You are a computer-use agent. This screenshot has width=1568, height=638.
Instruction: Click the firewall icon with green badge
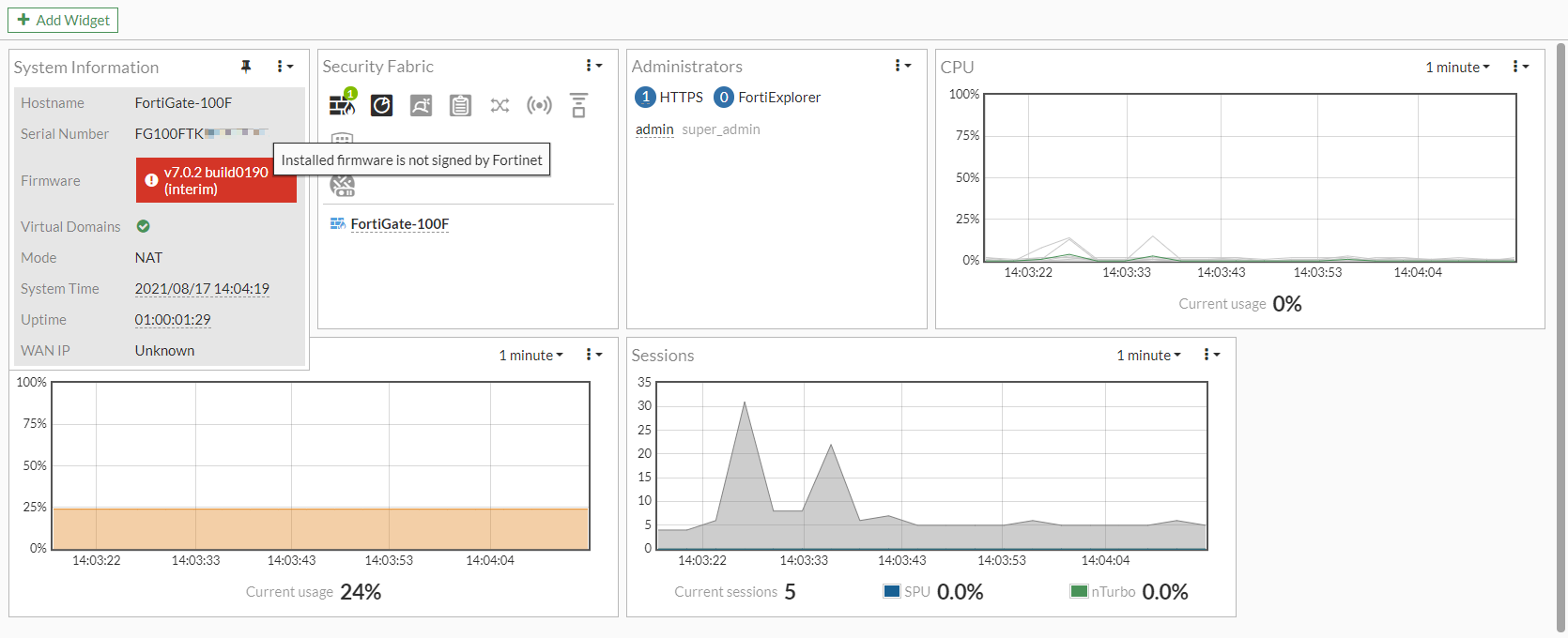point(342,104)
